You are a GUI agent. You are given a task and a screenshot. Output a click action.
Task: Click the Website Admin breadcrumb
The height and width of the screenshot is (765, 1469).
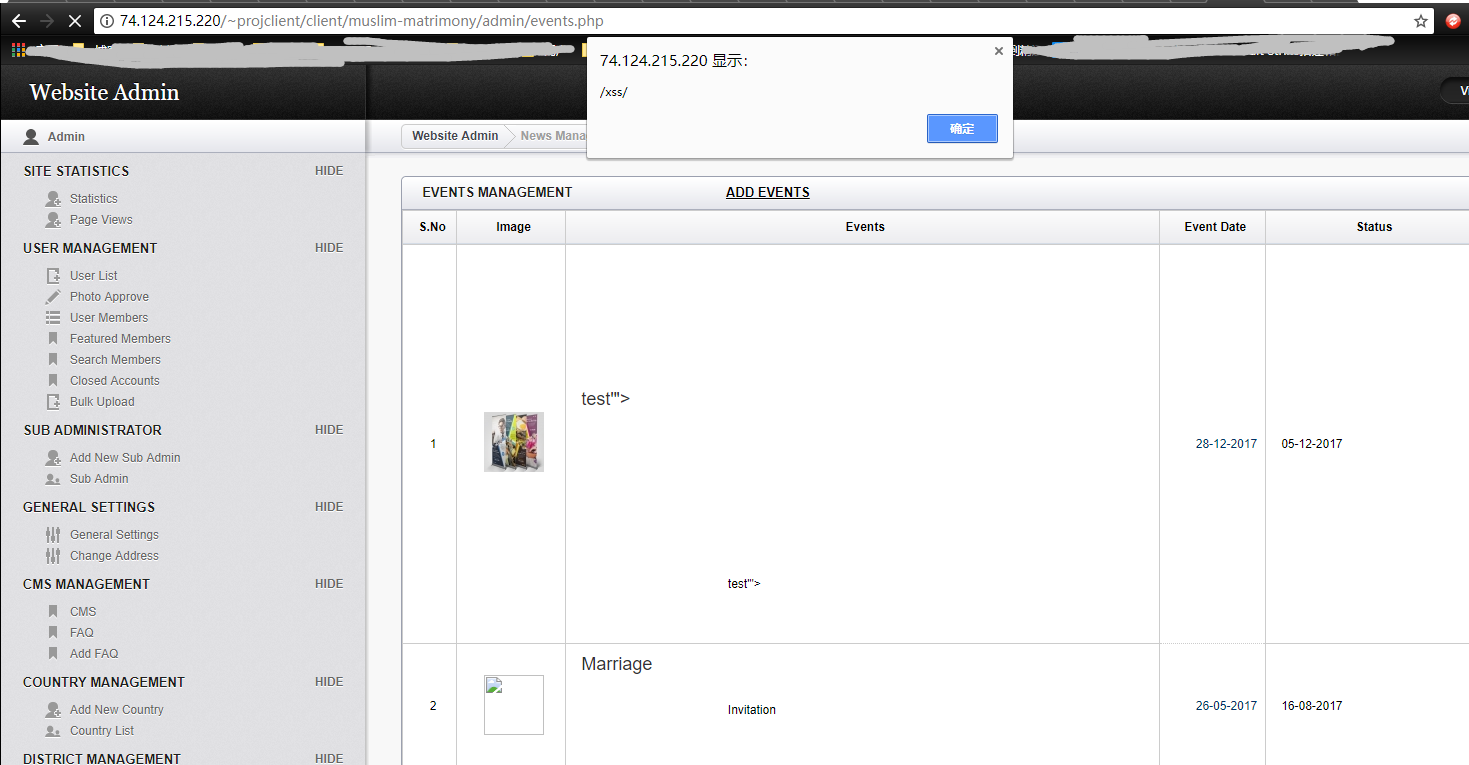(x=455, y=136)
